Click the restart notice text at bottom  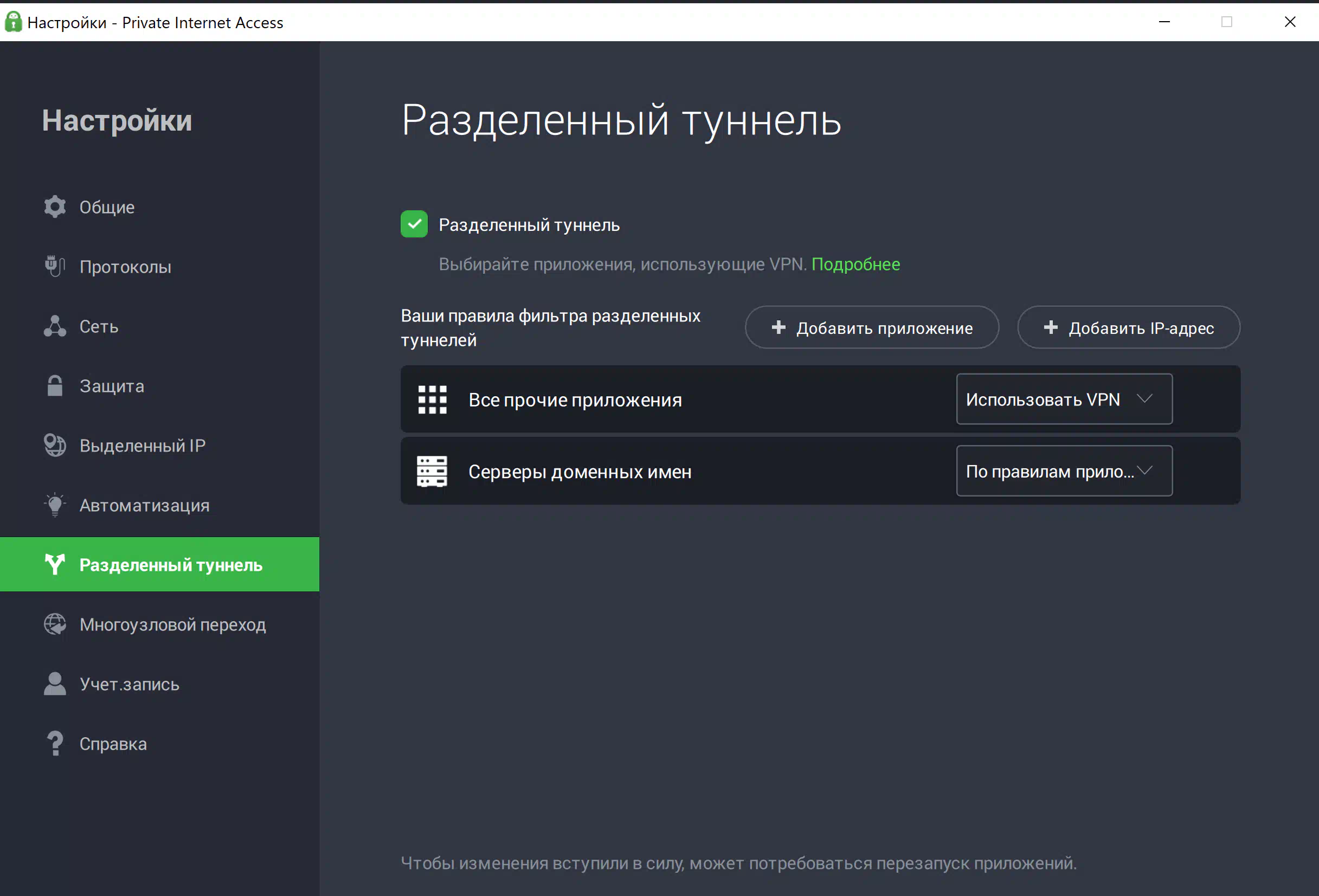738,862
